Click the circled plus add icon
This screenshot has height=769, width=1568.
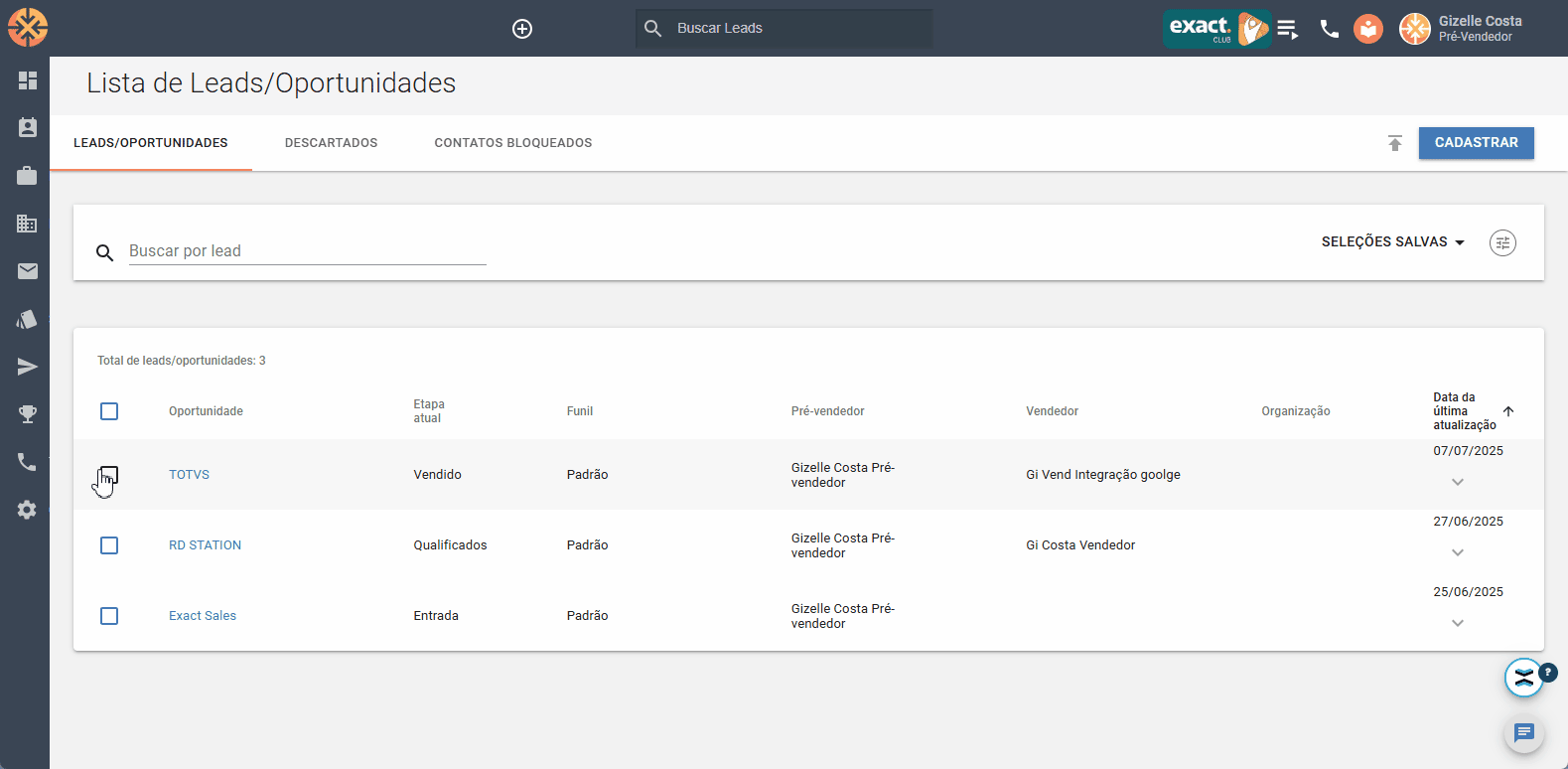(522, 29)
